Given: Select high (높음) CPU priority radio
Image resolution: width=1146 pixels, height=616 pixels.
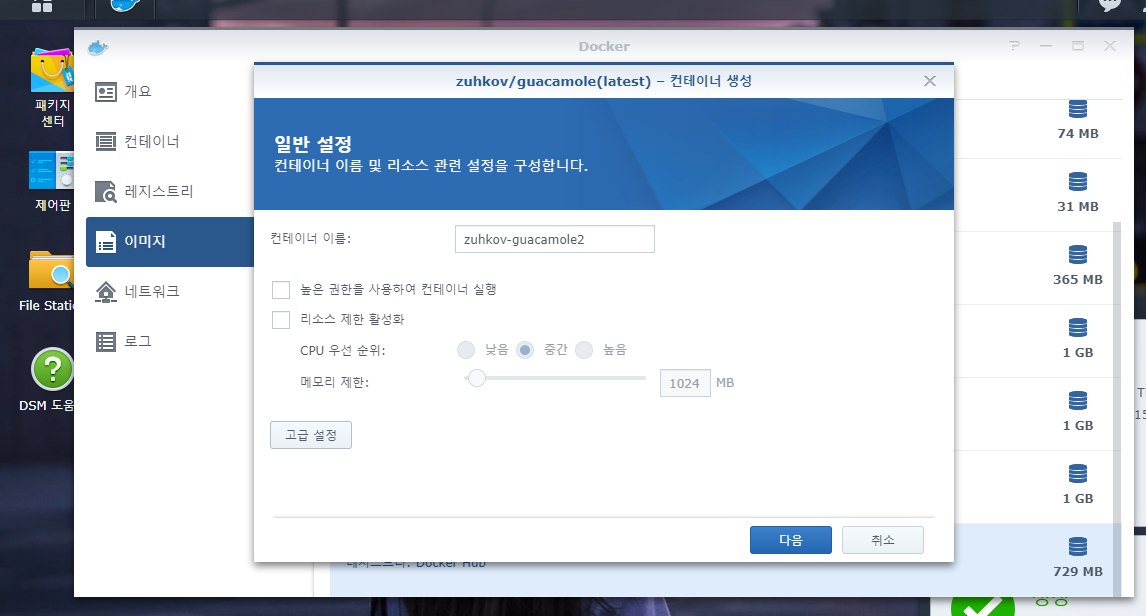Looking at the screenshot, I should pyautogui.click(x=584, y=350).
